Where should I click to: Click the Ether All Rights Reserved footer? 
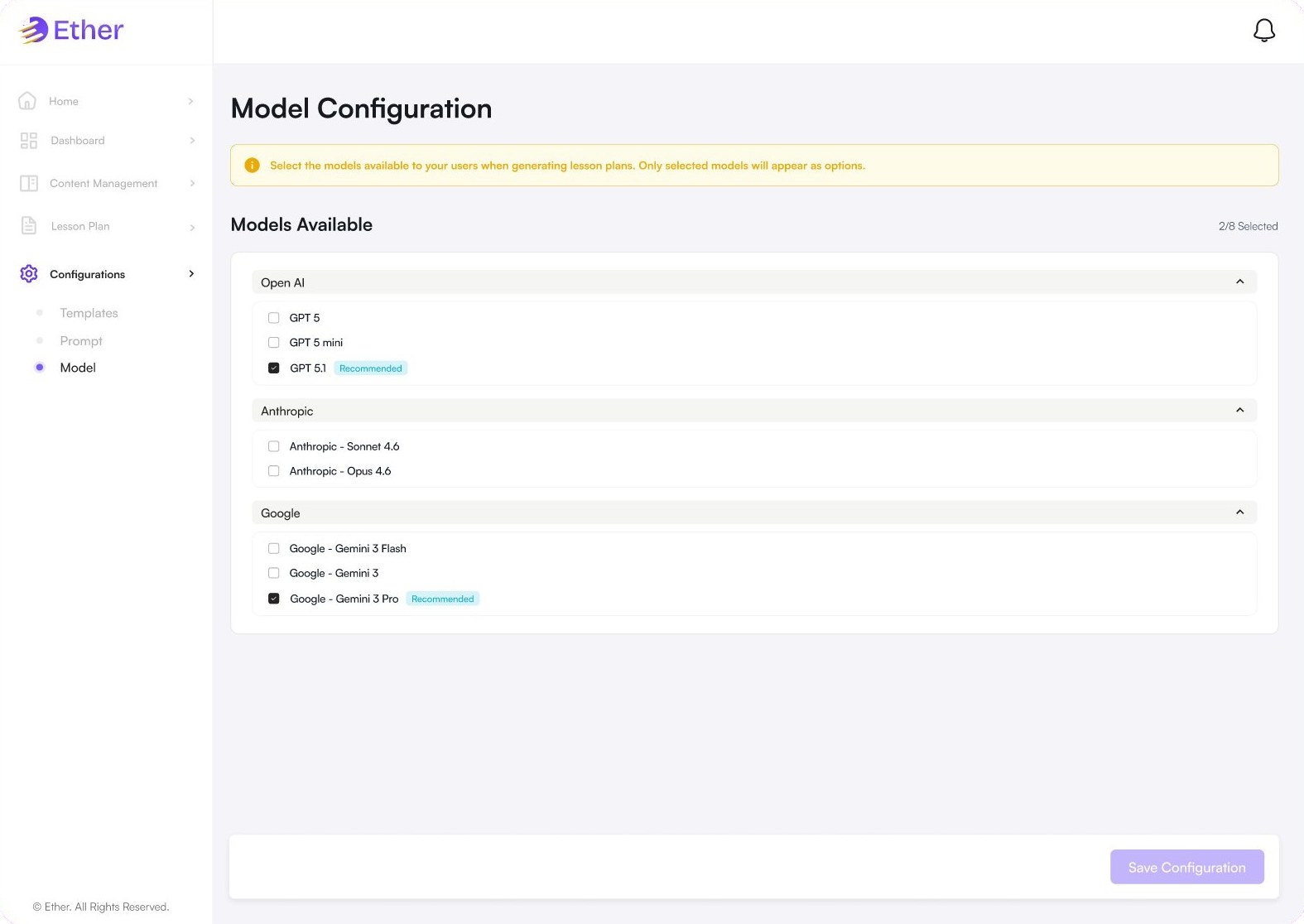click(x=100, y=907)
